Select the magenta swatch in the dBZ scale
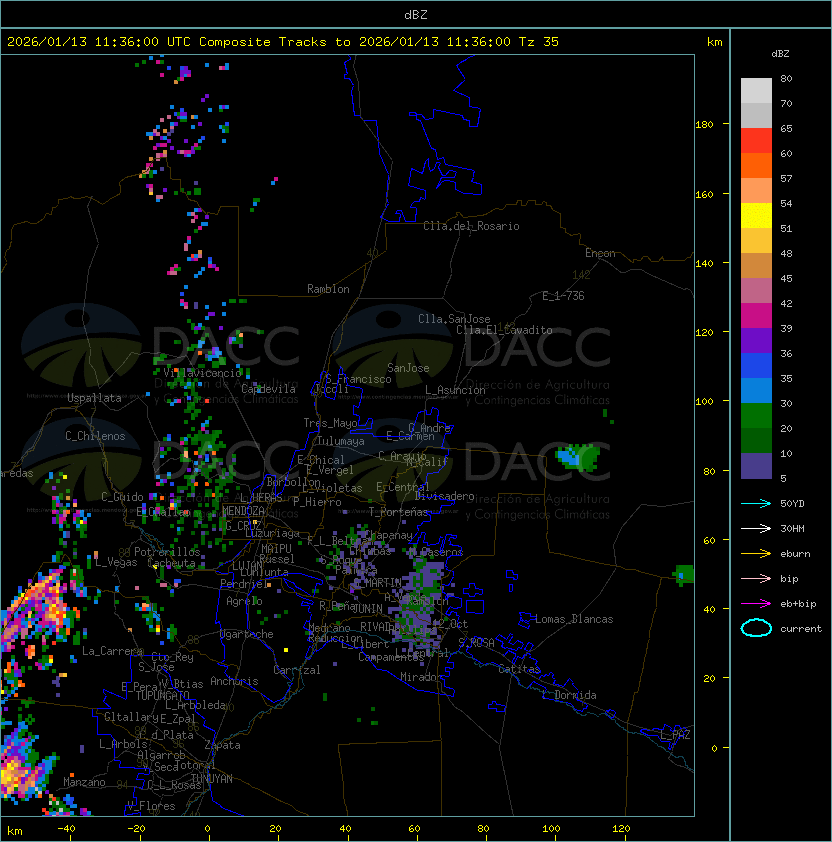Image resolution: width=832 pixels, height=842 pixels. pos(756,316)
